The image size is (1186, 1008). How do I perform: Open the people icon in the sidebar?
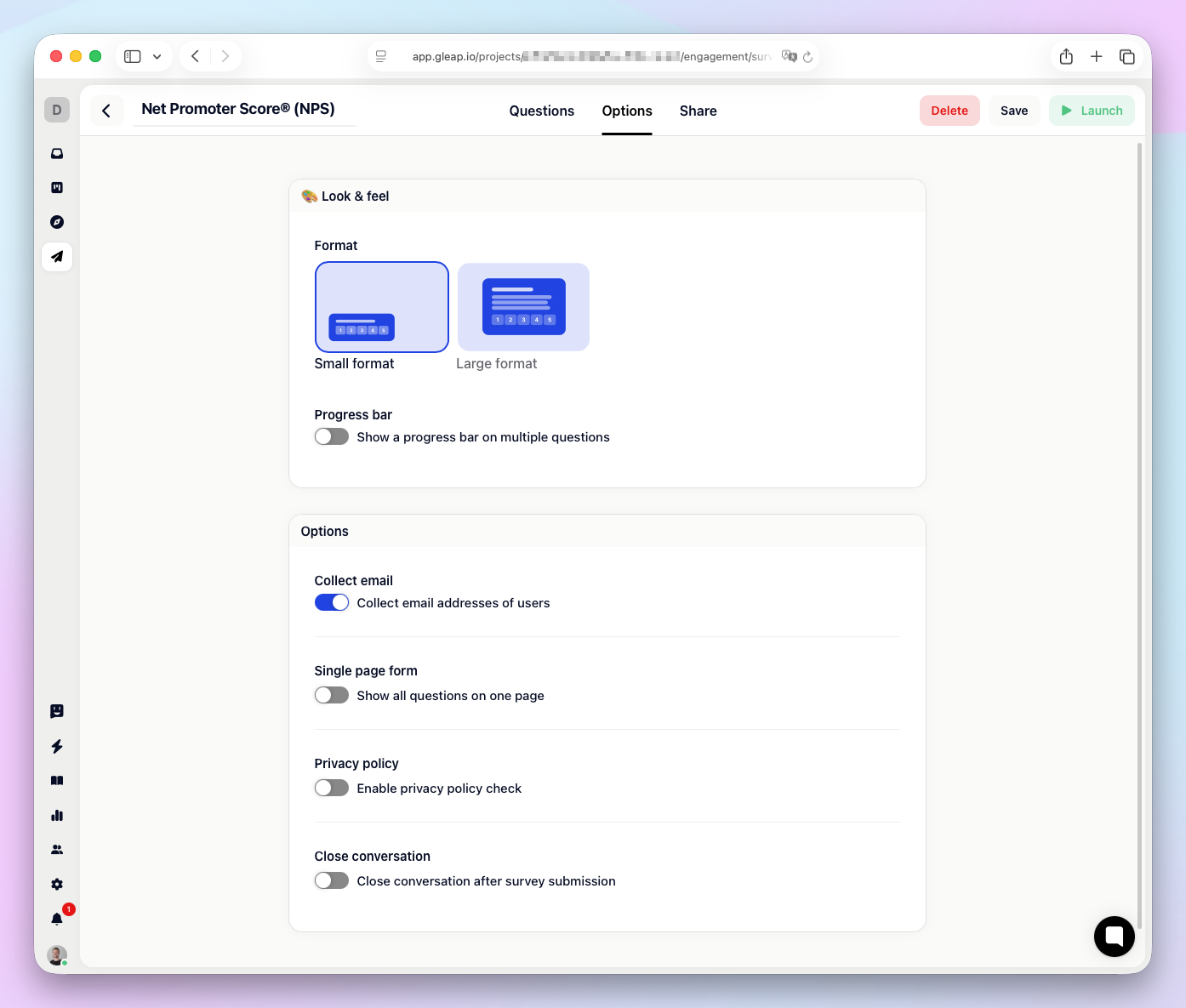point(57,850)
